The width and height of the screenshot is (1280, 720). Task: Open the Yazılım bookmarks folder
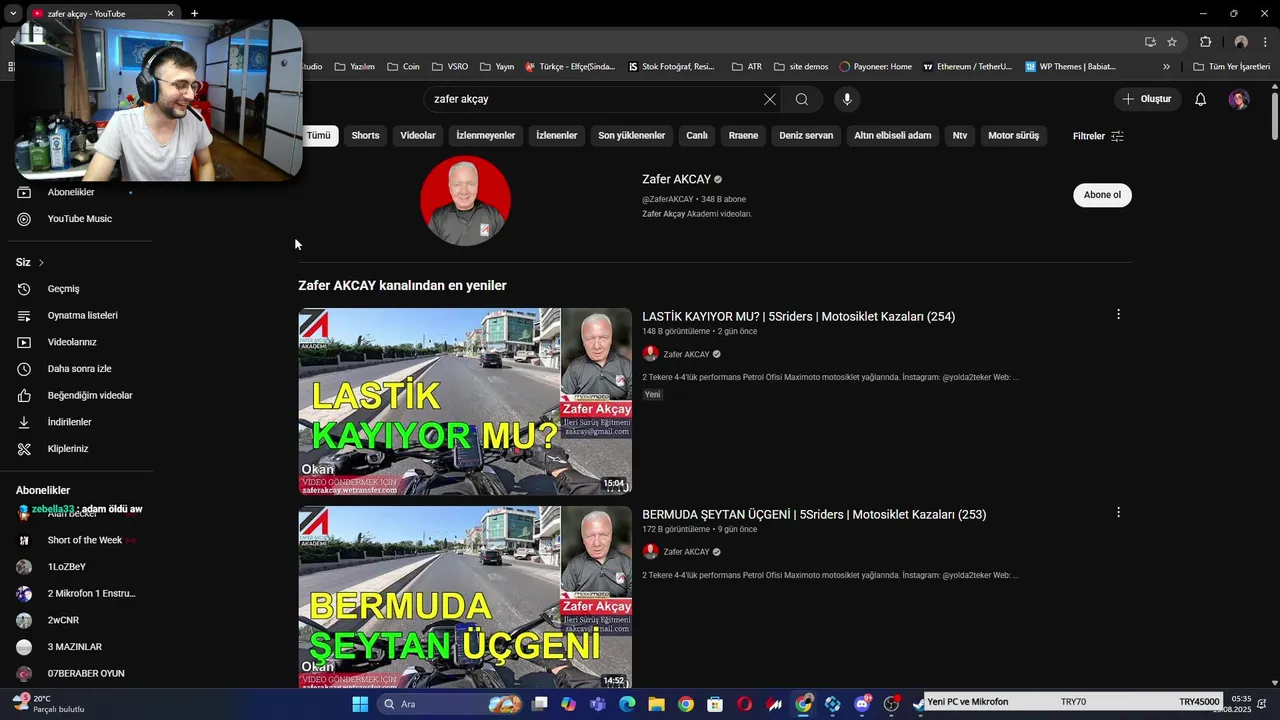pos(355,67)
